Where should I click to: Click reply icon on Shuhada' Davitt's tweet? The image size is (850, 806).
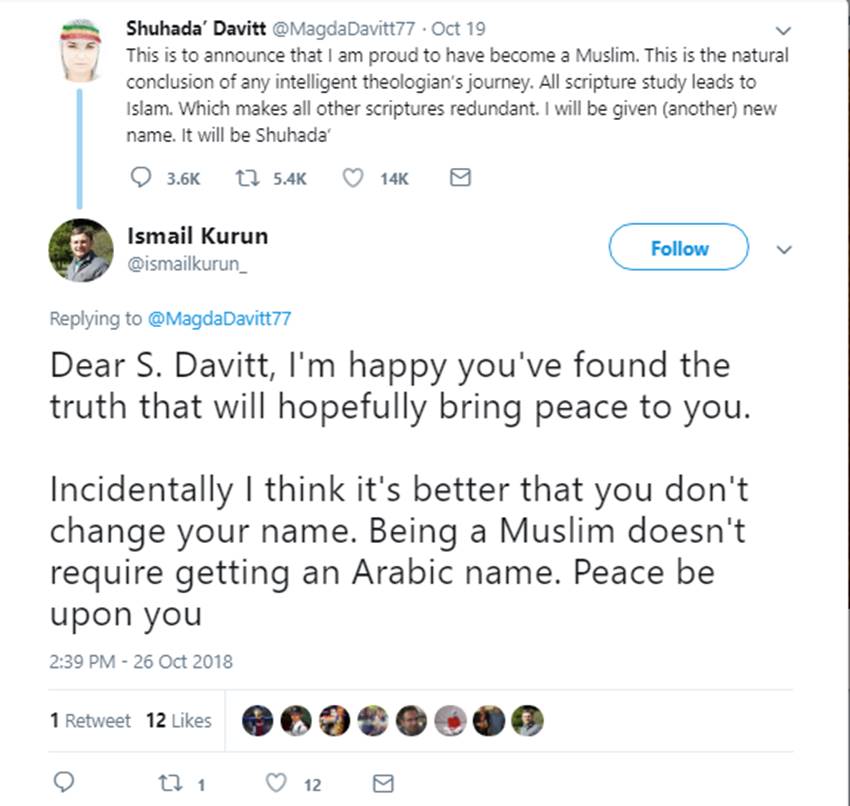coord(141,177)
